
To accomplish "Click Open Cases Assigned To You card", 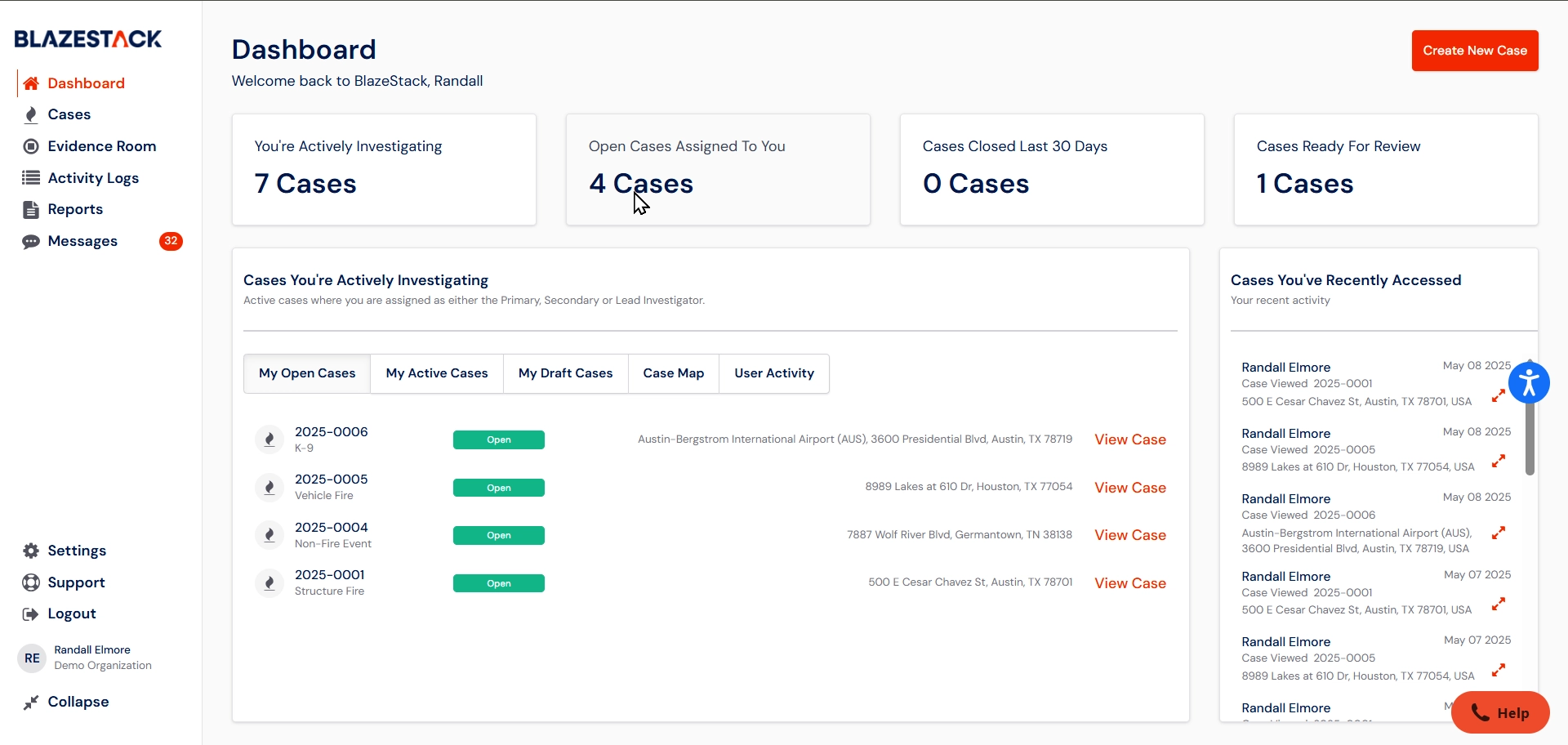I will pos(718,169).
